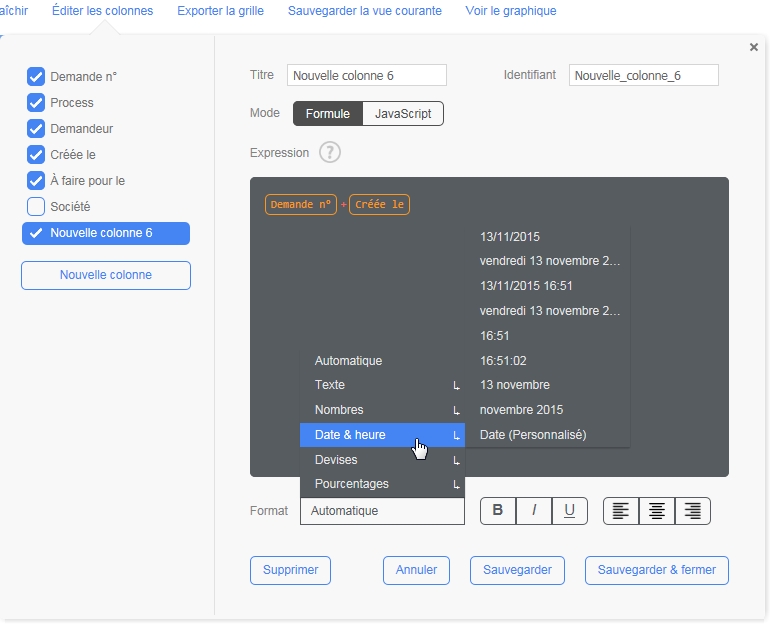Switch expression mode to JavaScript
The height and width of the screenshot is (624, 770).
(x=403, y=114)
